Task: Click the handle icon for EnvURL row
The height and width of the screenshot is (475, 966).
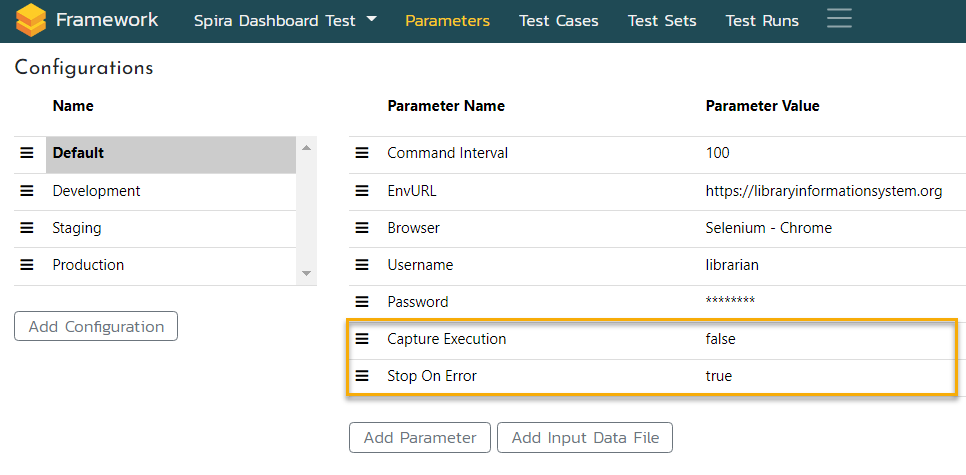Action: tap(362, 191)
